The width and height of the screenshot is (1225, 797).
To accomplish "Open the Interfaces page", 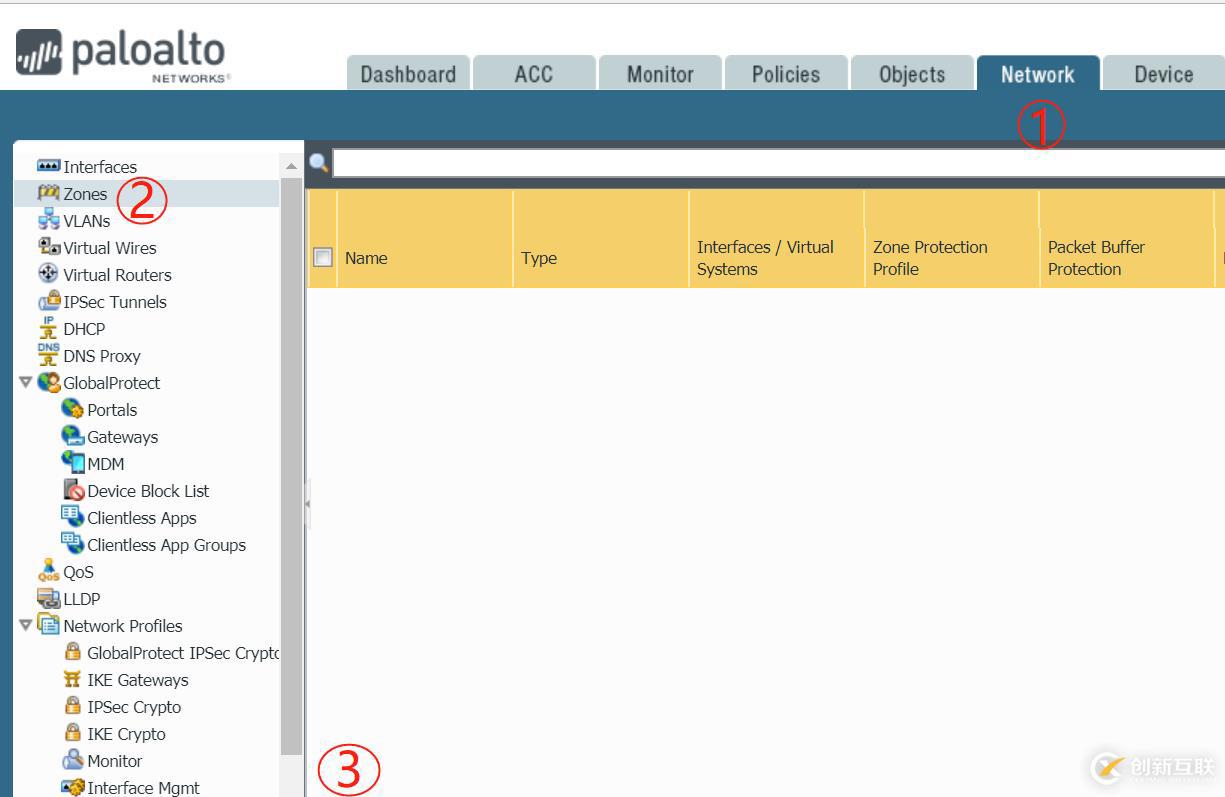I will tap(100, 167).
